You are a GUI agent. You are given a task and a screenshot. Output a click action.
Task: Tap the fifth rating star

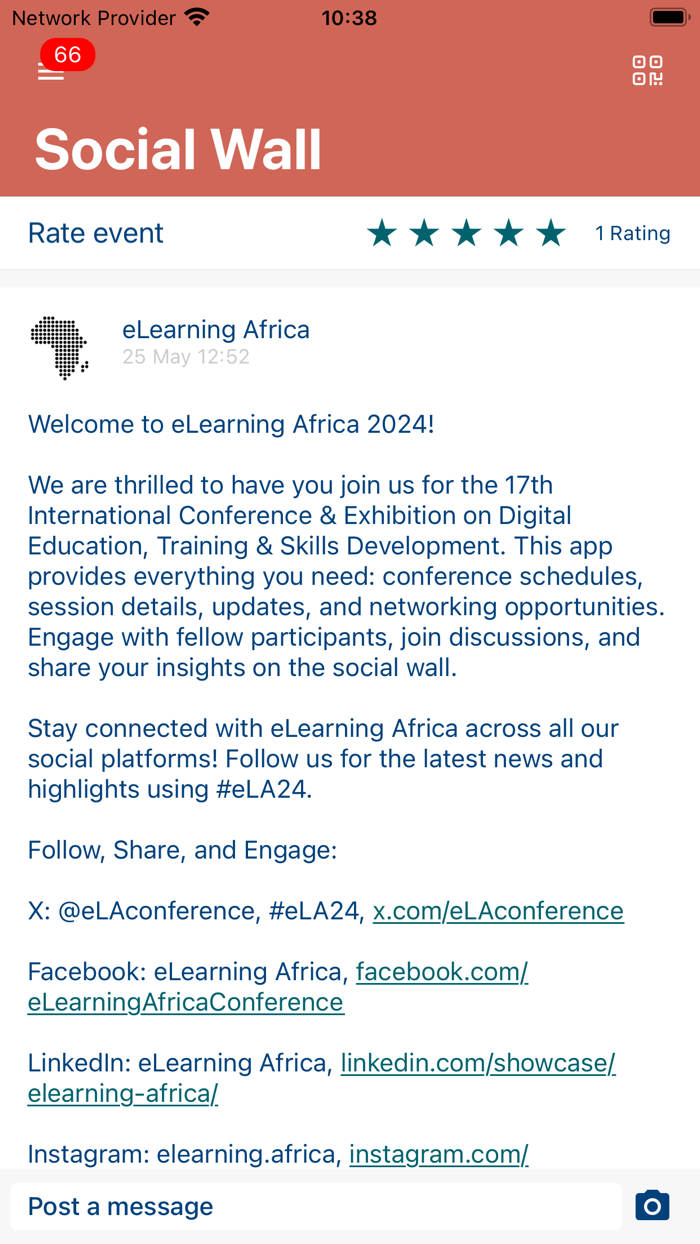click(551, 232)
